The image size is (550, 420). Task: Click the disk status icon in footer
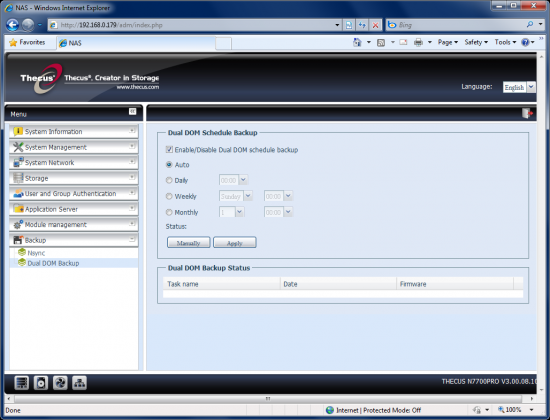(41, 383)
